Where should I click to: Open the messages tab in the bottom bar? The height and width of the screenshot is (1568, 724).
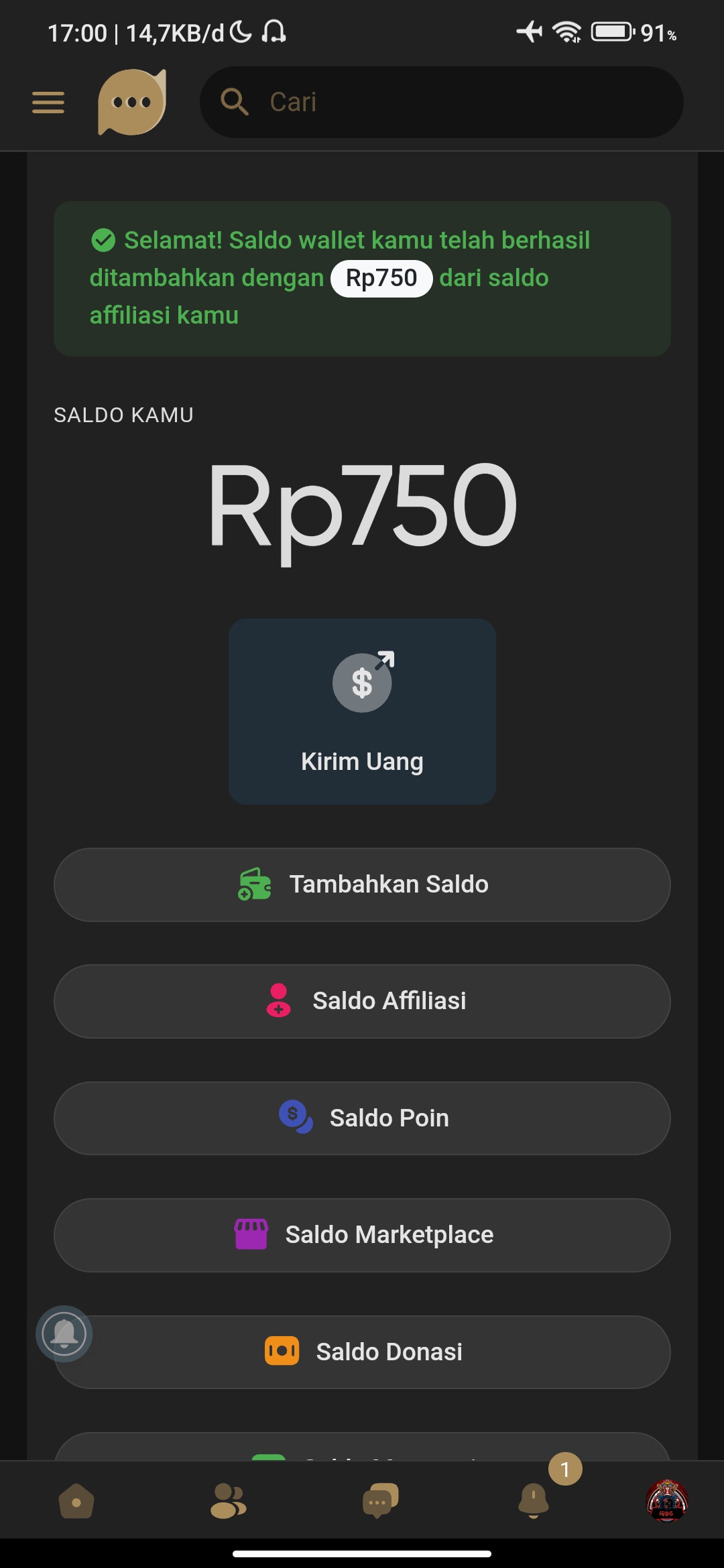[x=379, y=1501]
